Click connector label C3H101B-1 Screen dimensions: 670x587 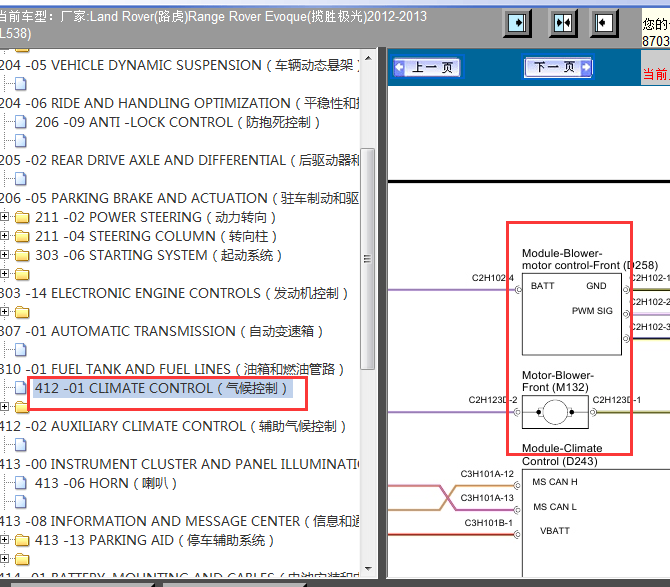click(x=488, y=522)
